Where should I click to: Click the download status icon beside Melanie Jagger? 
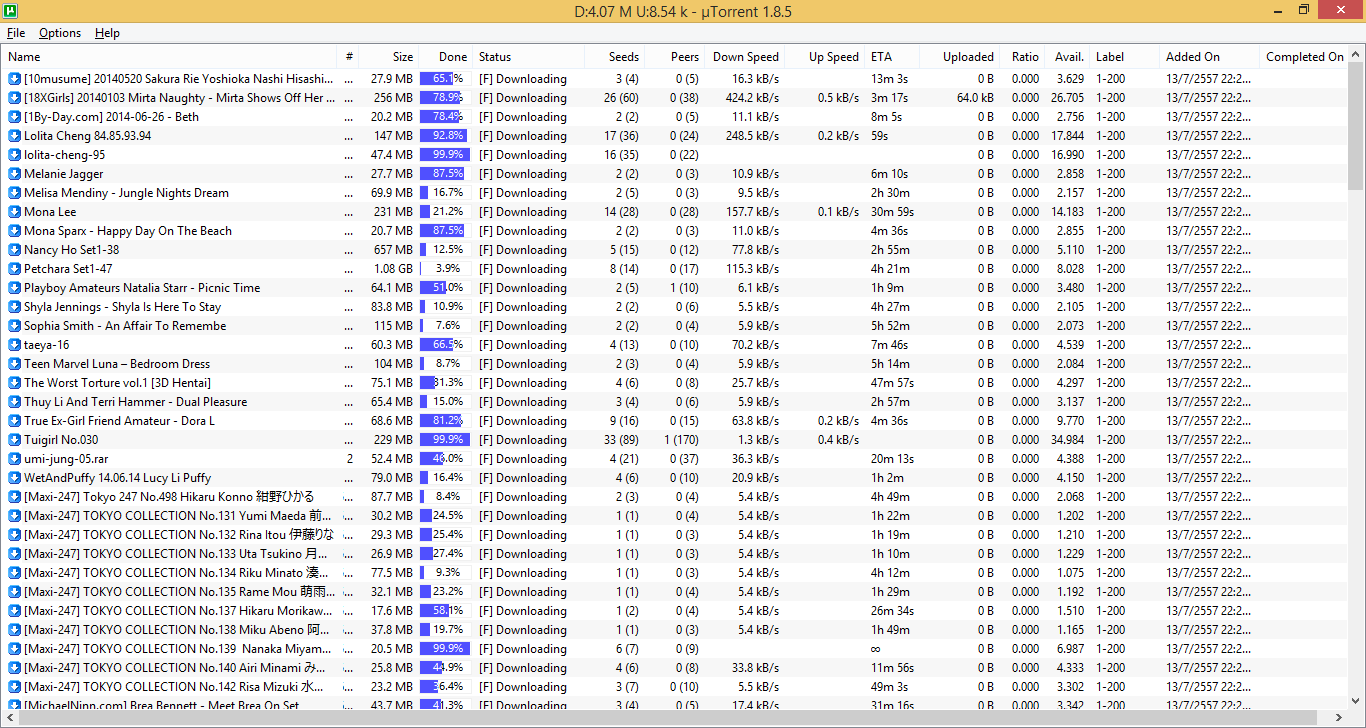[x=15, y=174]
